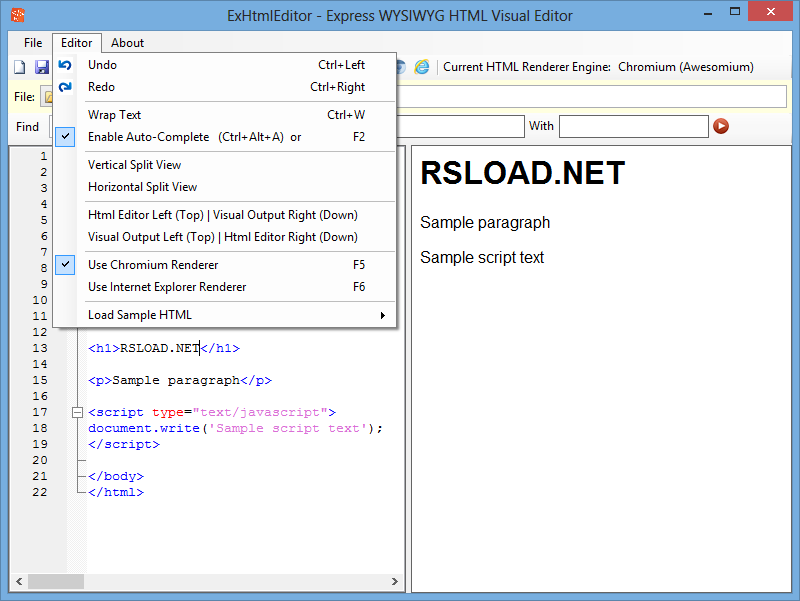800x601 pixels.
Task: Click the closing </html> tag line
Action: (x=116, y=492)
